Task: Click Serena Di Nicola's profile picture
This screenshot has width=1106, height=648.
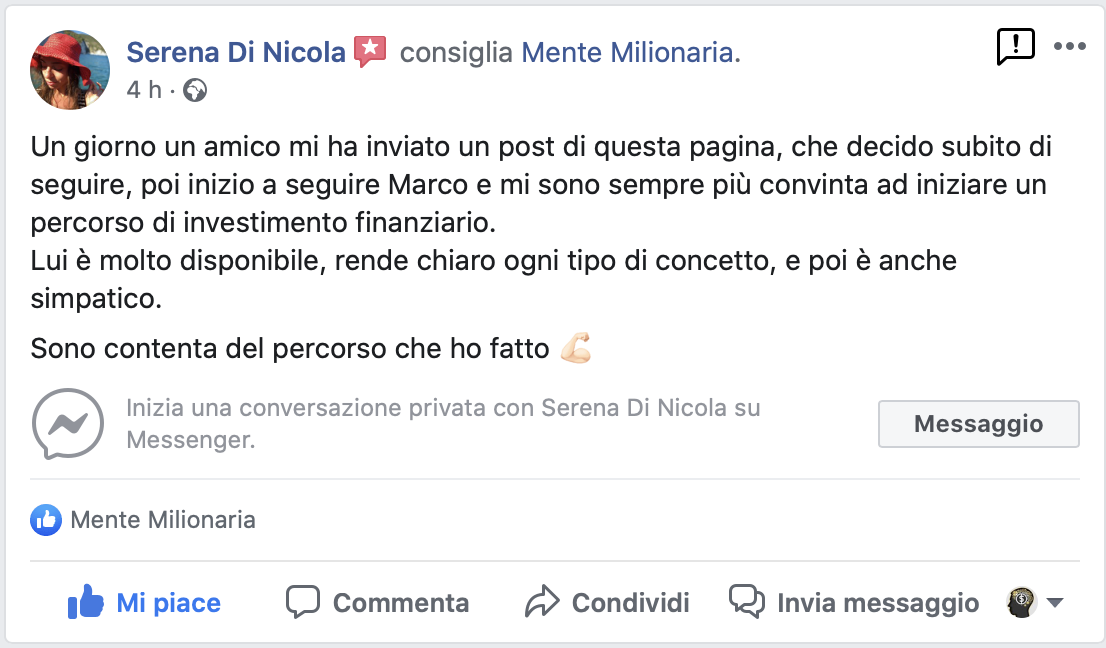Action: click(x=70, y=69)
